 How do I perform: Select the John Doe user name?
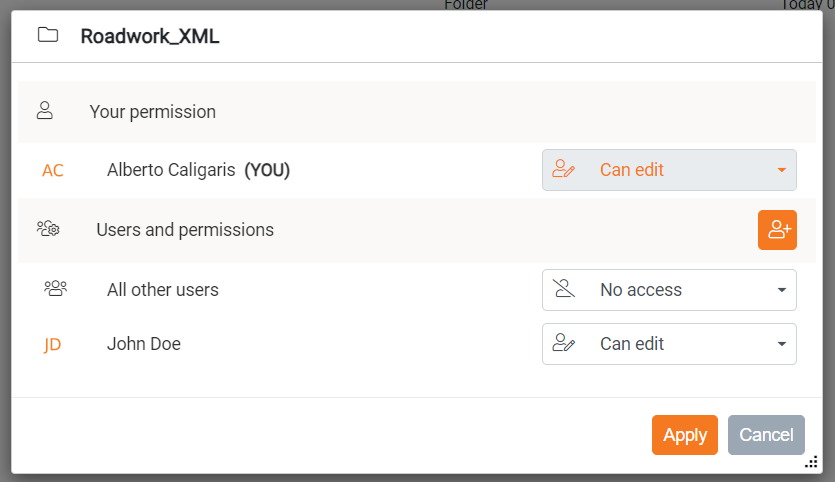point(144,344)
